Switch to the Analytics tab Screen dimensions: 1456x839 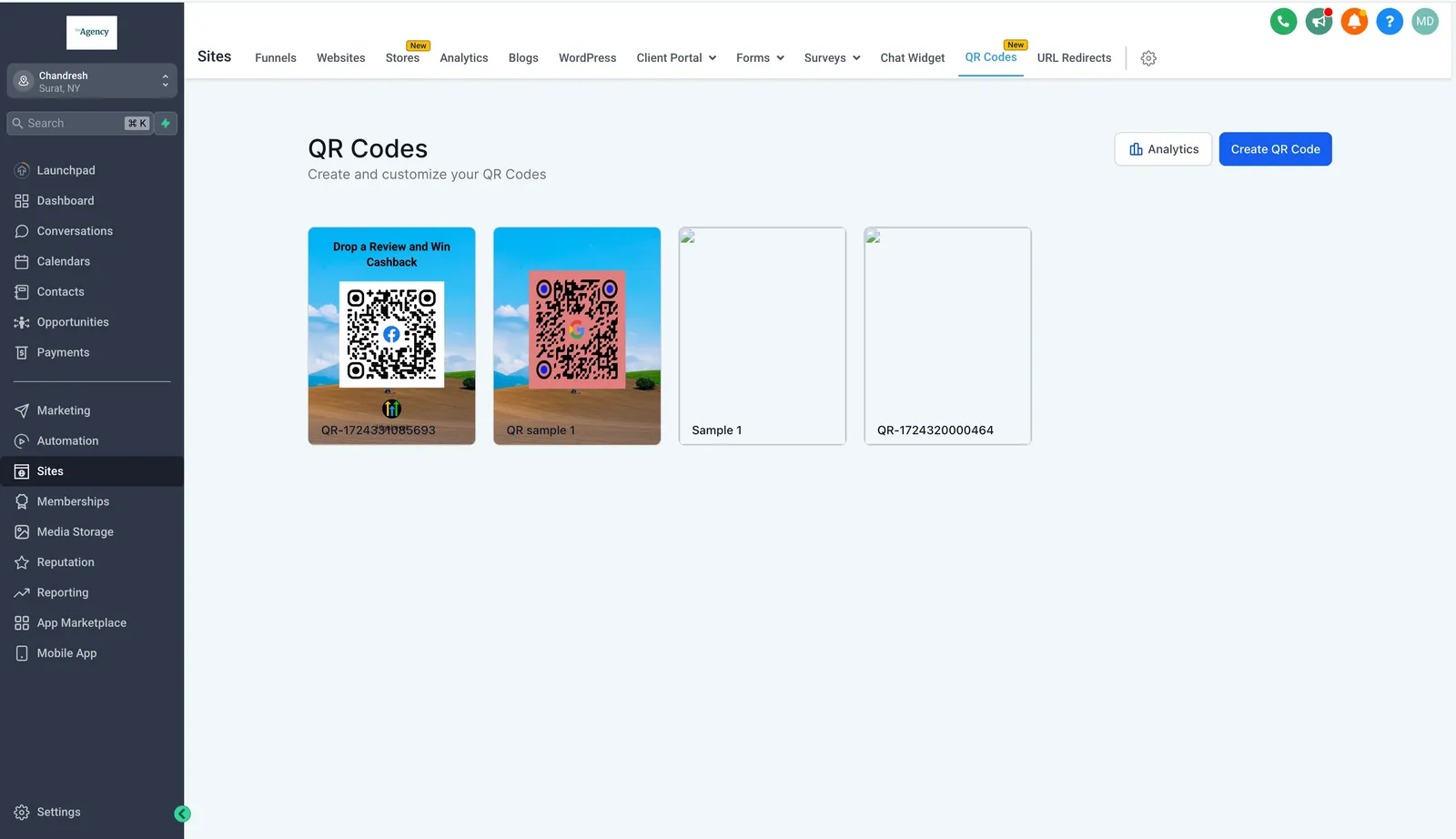[464, 57]
